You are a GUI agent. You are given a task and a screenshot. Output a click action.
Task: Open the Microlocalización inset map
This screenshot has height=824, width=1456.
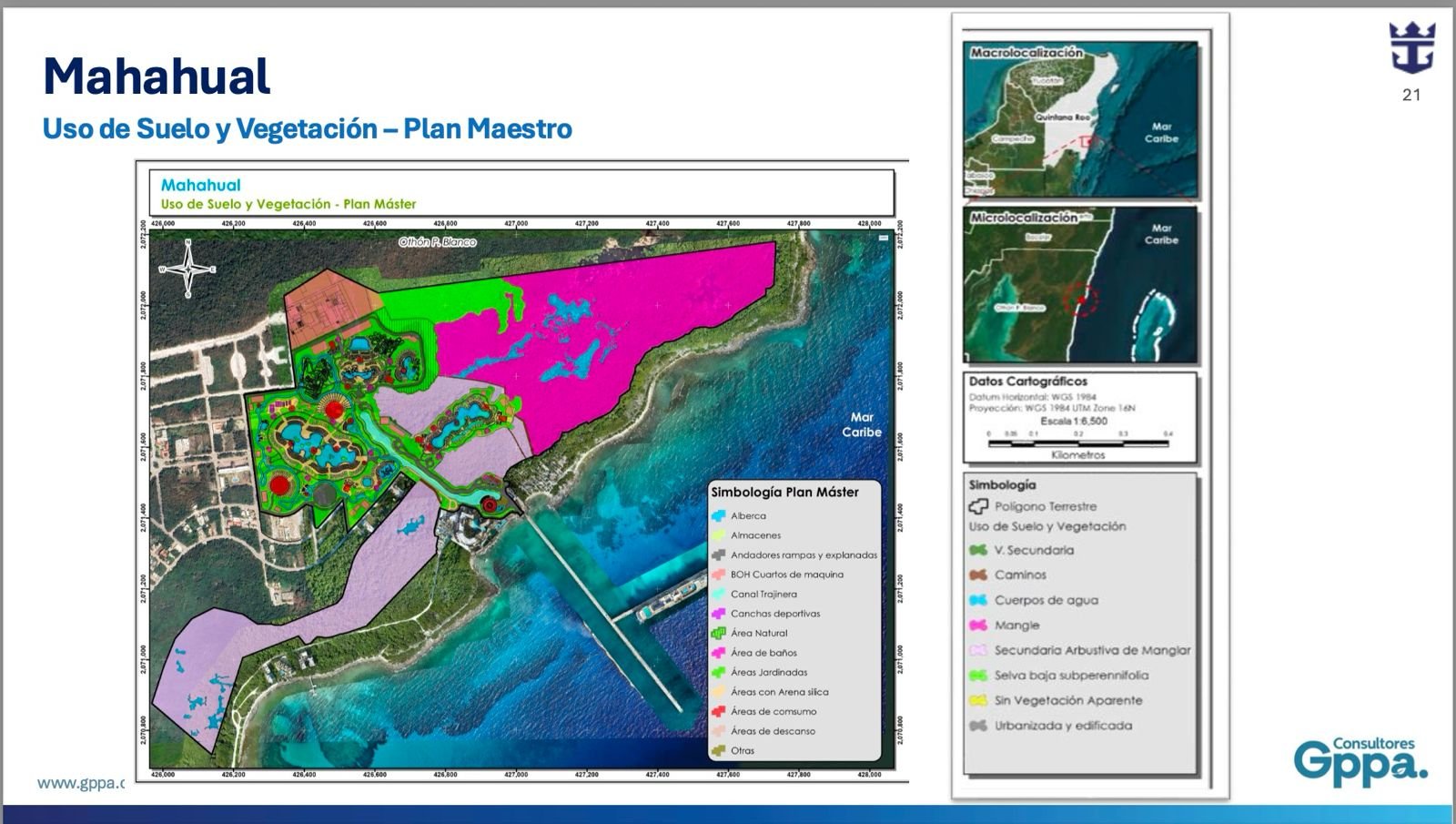coord(1080,286)
